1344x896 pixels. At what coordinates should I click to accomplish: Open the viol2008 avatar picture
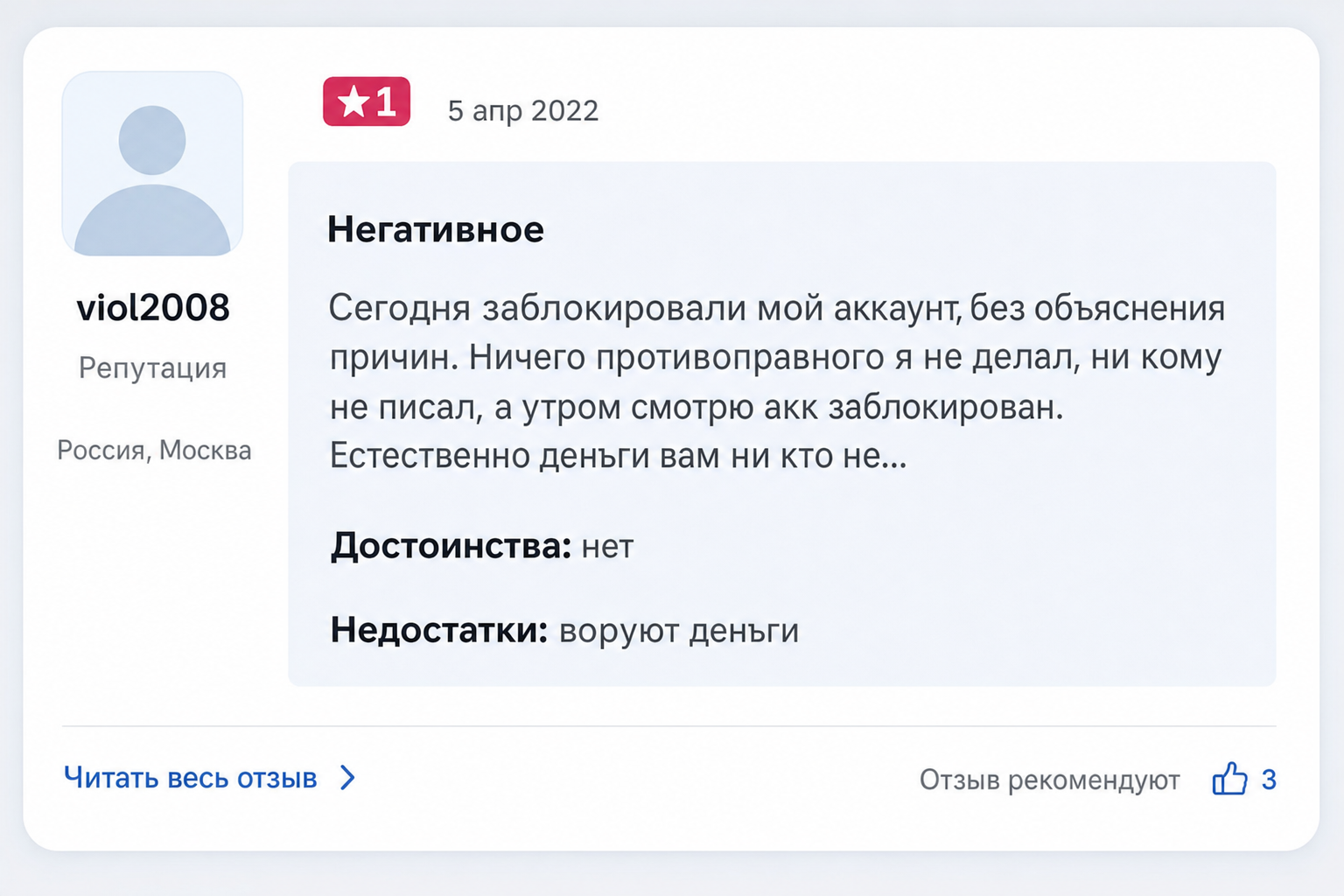pyautogui.click(x=152, y=164)
